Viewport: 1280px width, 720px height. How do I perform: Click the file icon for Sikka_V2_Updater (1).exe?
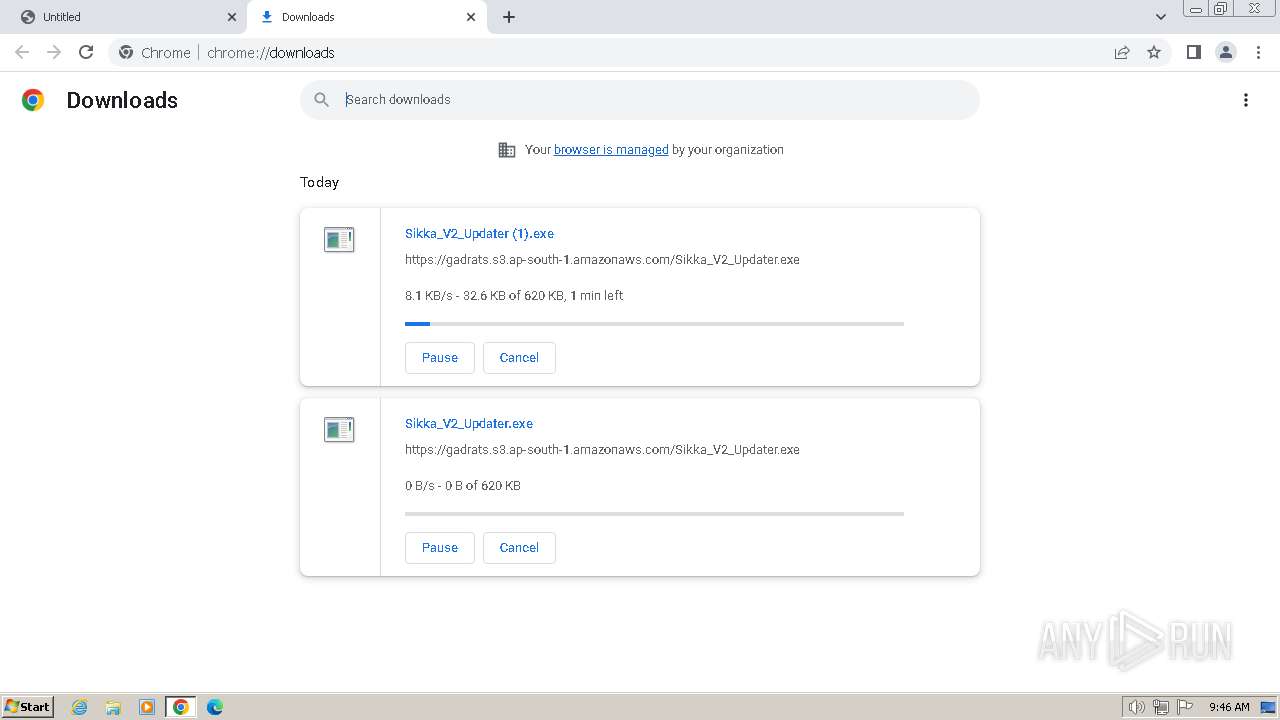point(339,239)
